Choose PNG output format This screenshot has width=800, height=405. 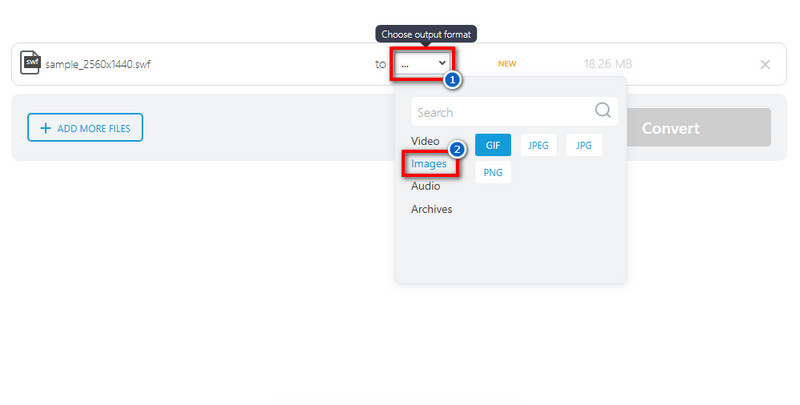coord(493,172)
